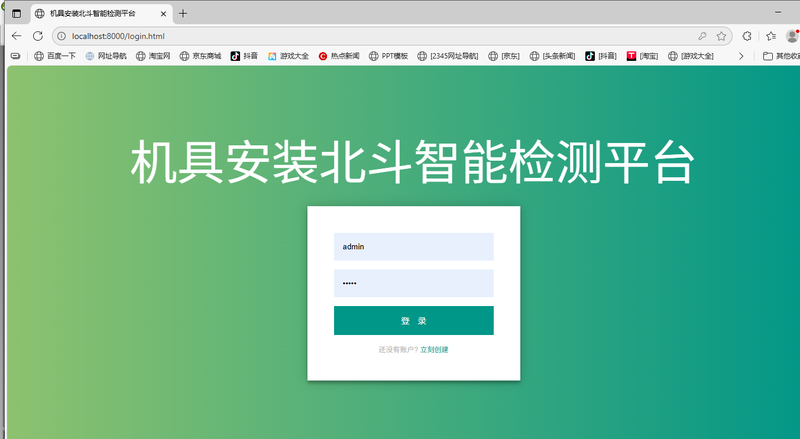Reload the login page
Image resolution: width=800 pixels, height=439 pixels.
tap(38, 36)
